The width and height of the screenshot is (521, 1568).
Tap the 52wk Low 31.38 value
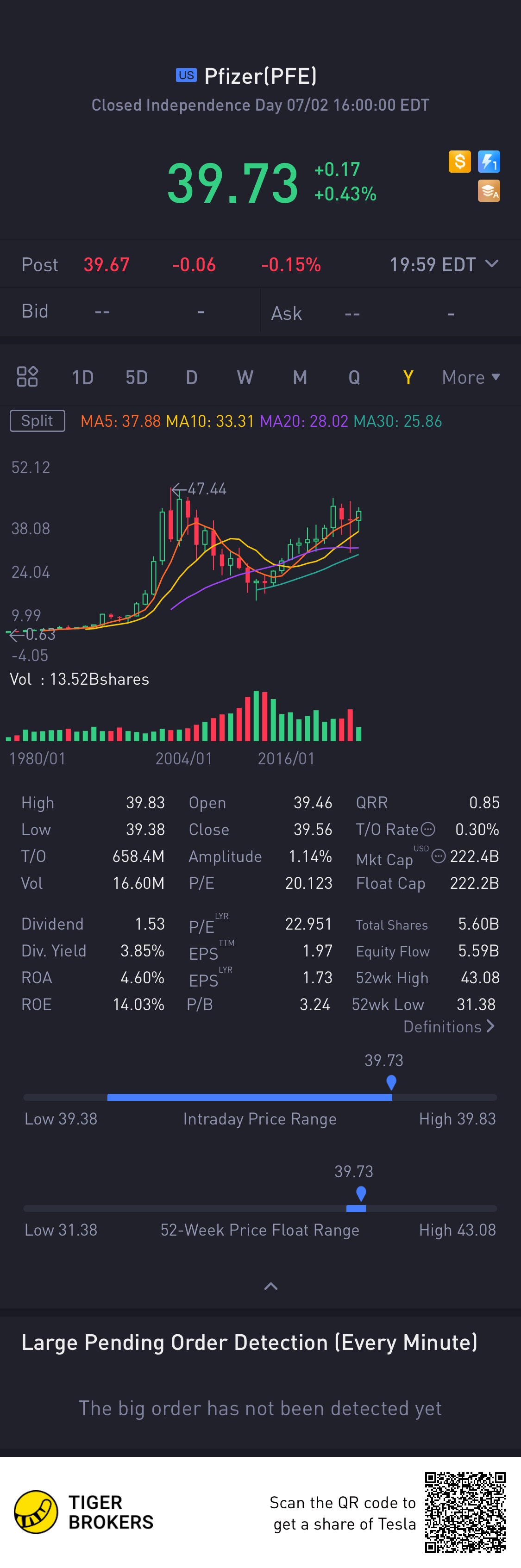pos(476,1004)
